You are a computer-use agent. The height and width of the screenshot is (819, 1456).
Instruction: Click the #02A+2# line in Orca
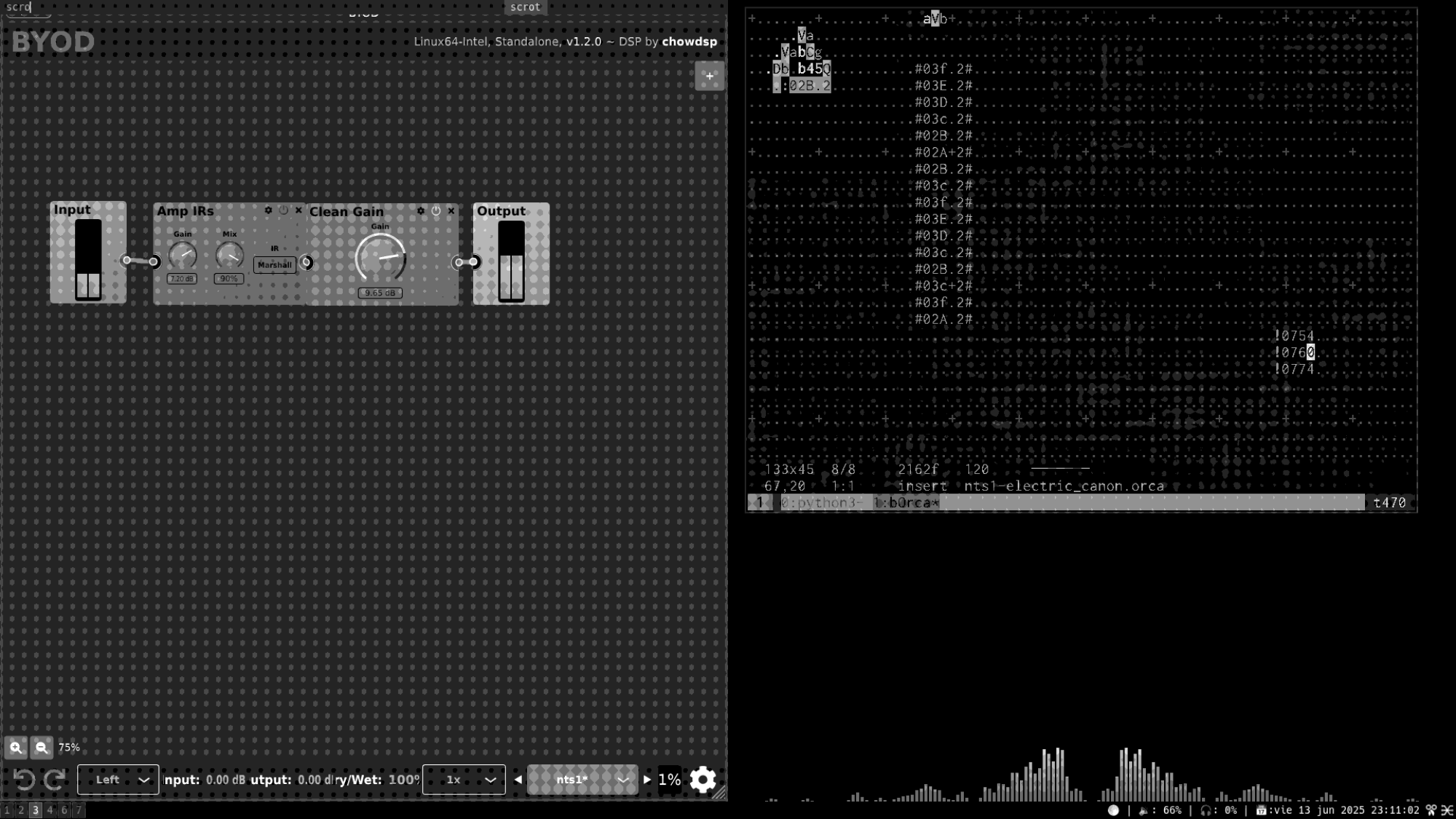pos(943,152)
